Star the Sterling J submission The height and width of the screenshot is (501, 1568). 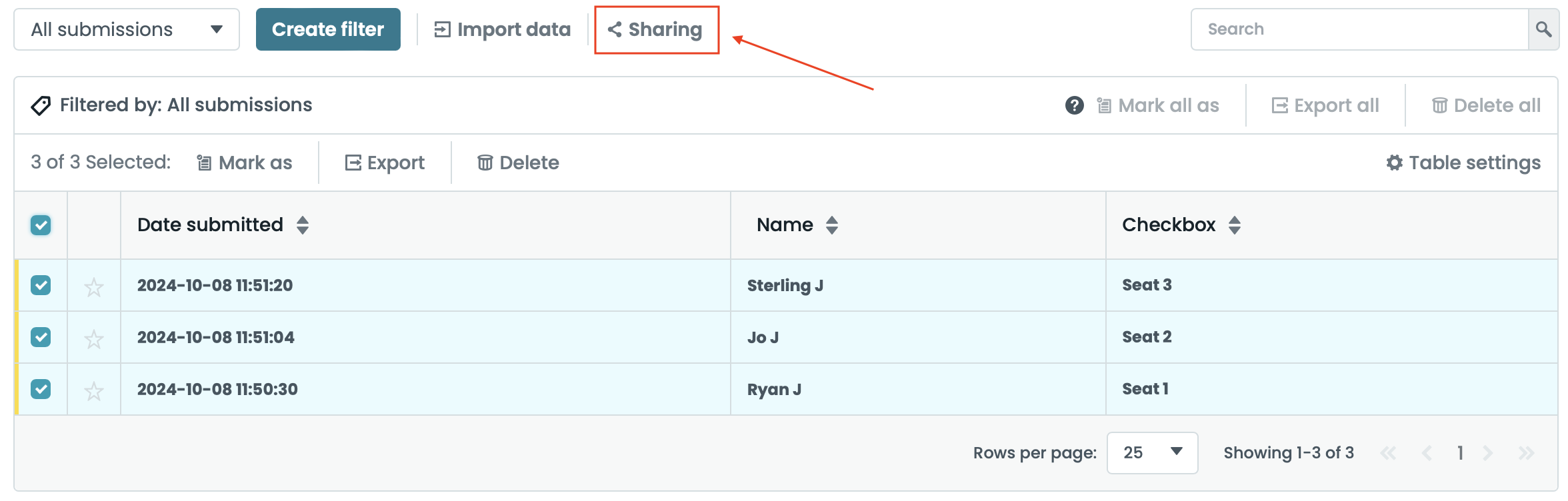94,287
